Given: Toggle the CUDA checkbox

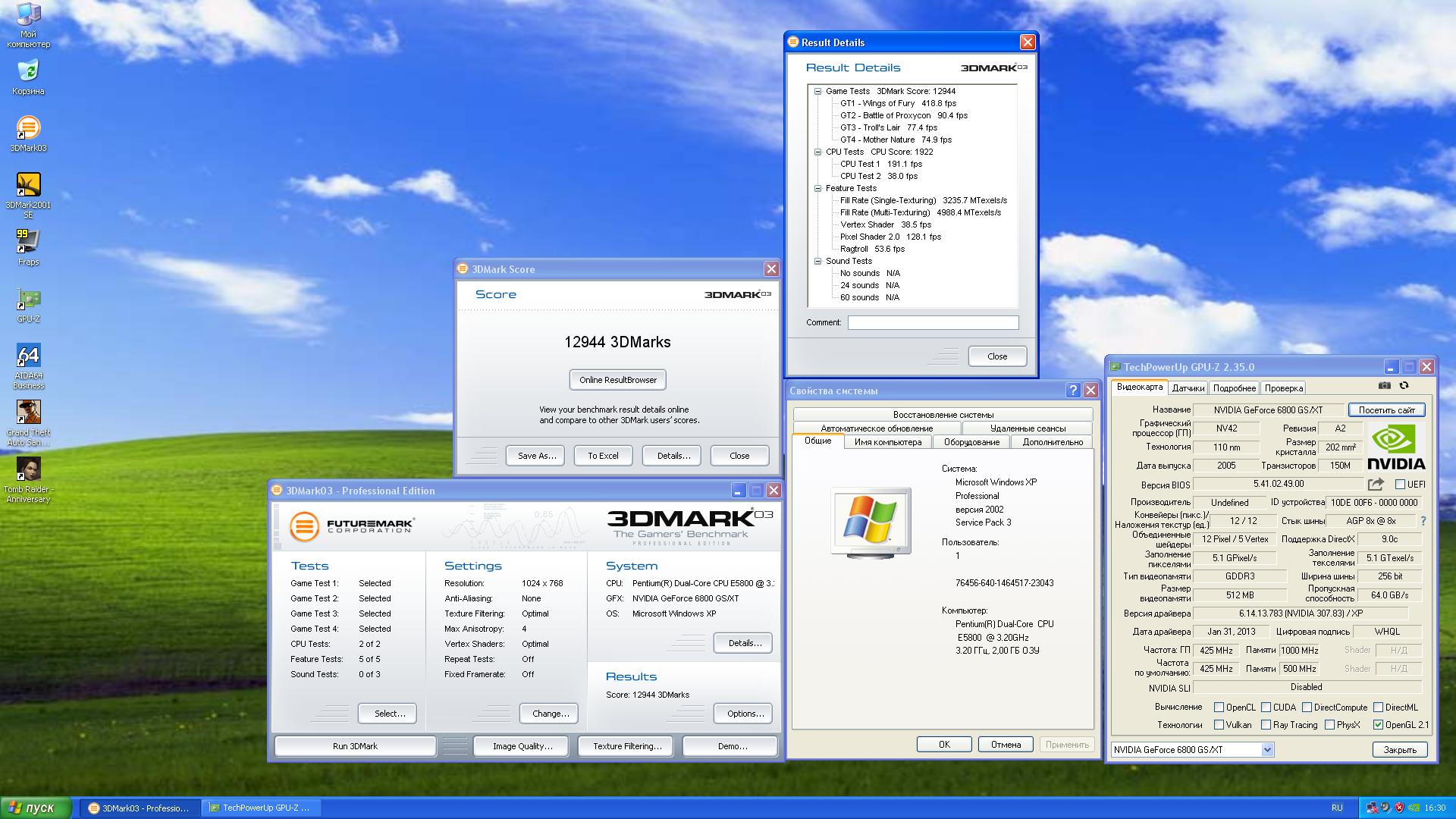Looking at the screenshot, I should (x=1266, y=707).
